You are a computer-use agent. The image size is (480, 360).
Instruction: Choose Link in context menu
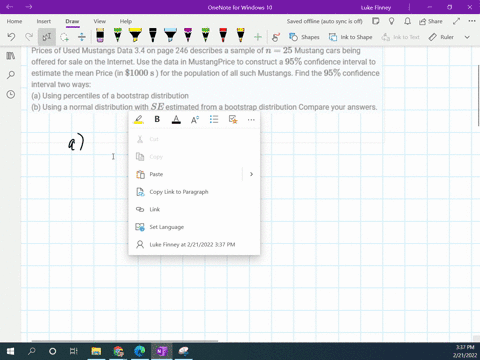coord(194,209)
